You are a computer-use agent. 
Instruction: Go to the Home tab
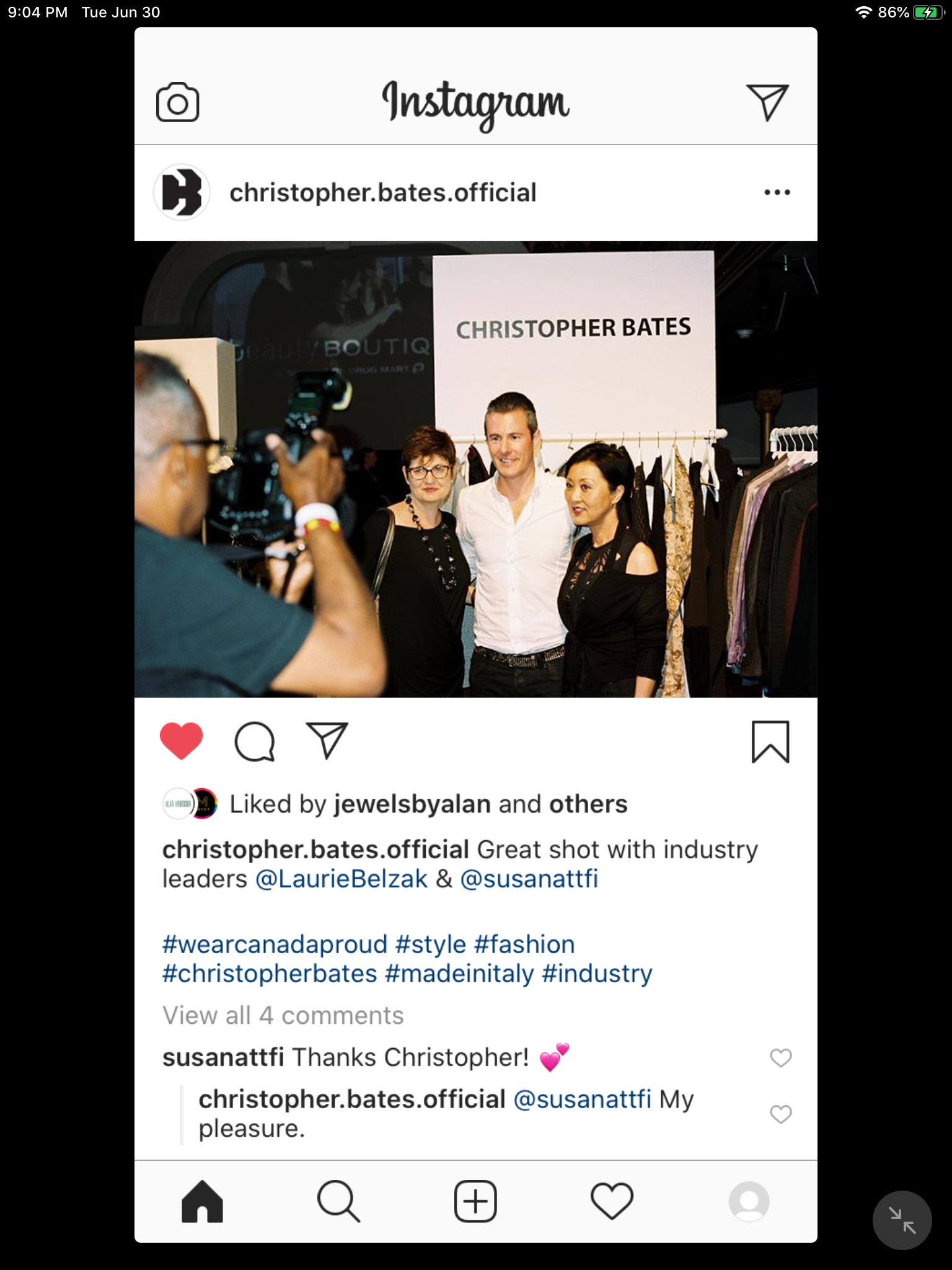click(202, 1201)
